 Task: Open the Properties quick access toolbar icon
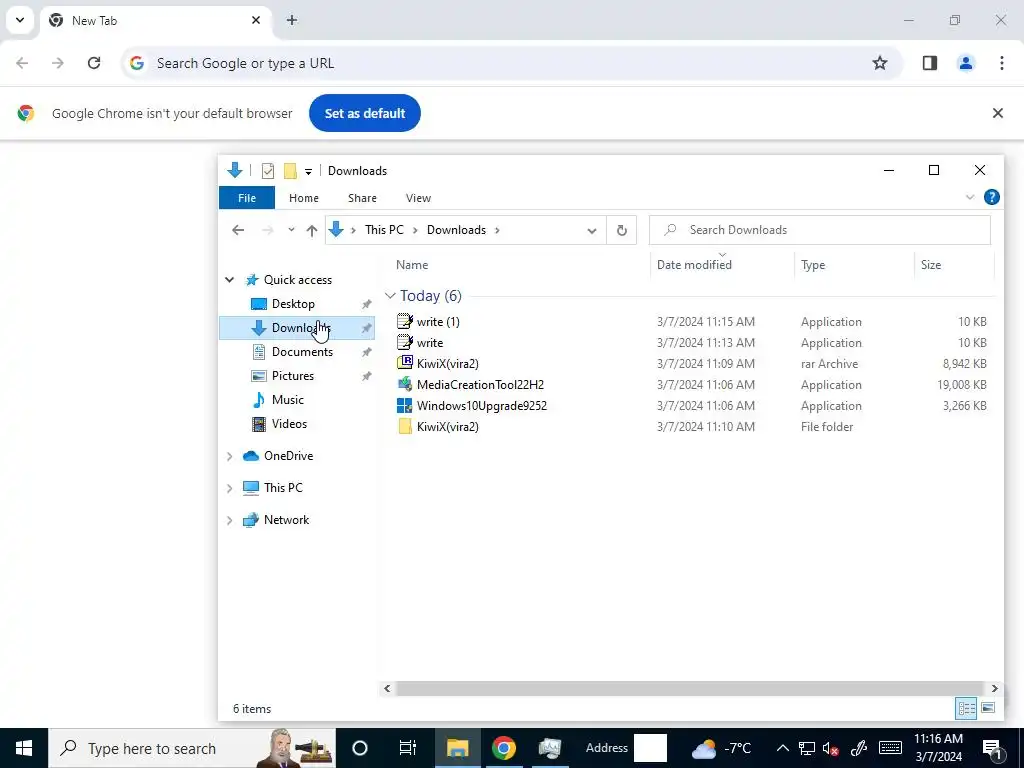click(268, 171)
